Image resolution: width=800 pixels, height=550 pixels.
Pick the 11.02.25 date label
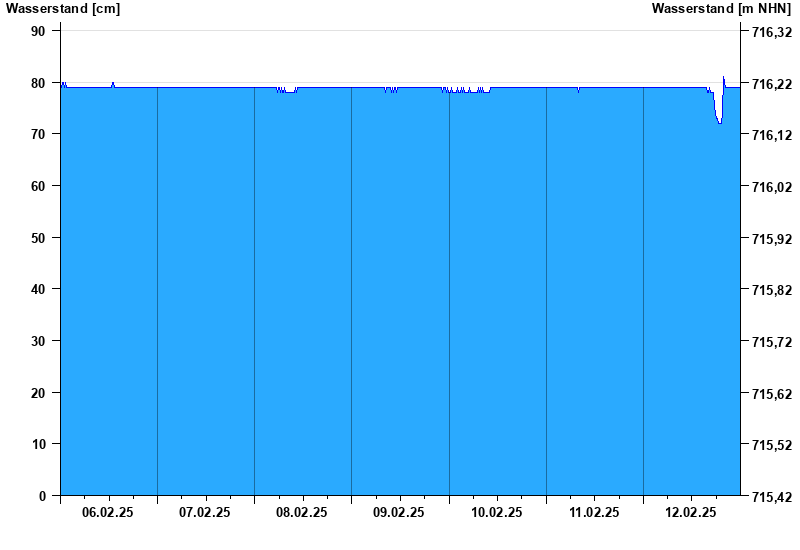tap(594, 512)
